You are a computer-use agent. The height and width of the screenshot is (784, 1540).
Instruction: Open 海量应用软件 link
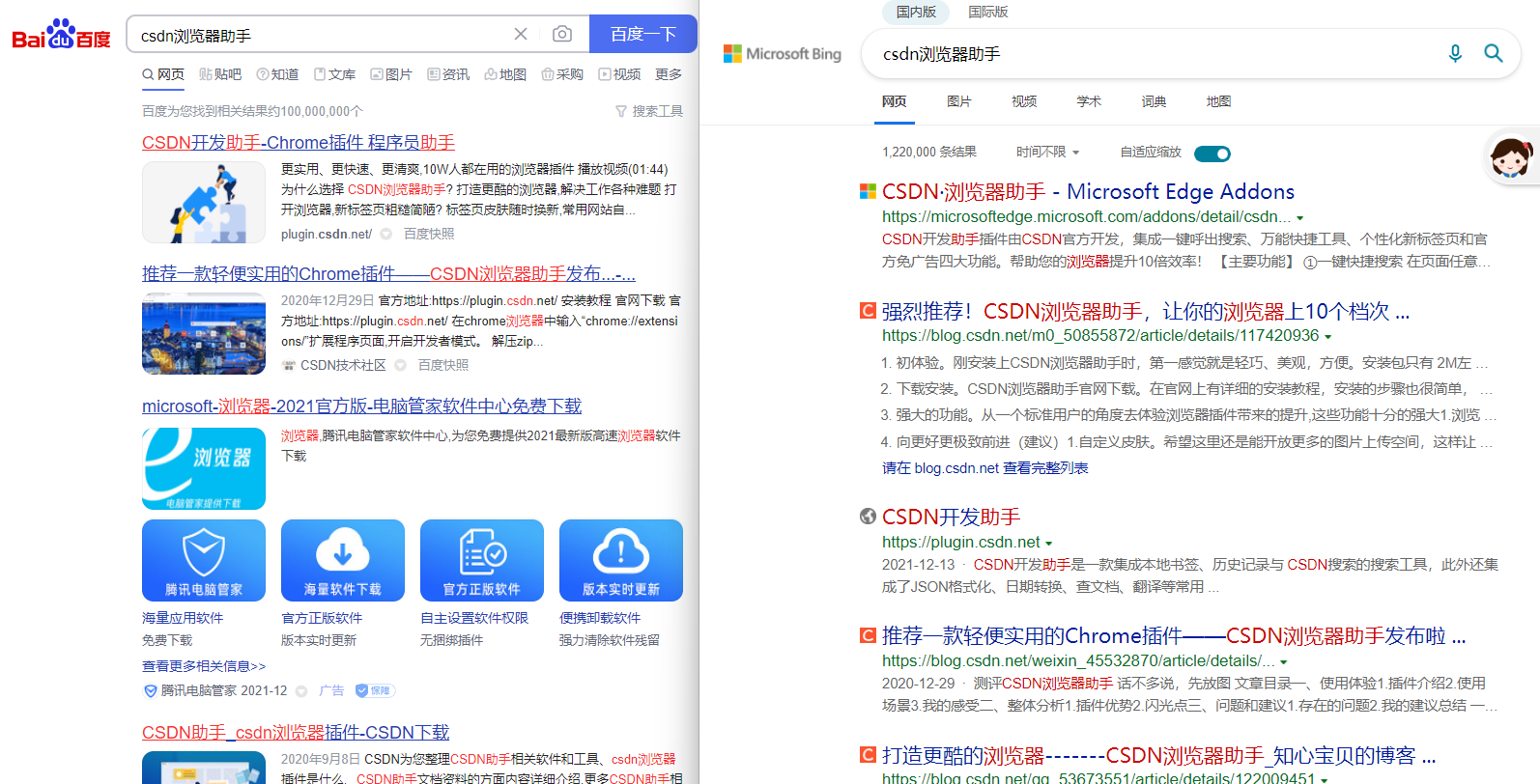pos(183,618)
